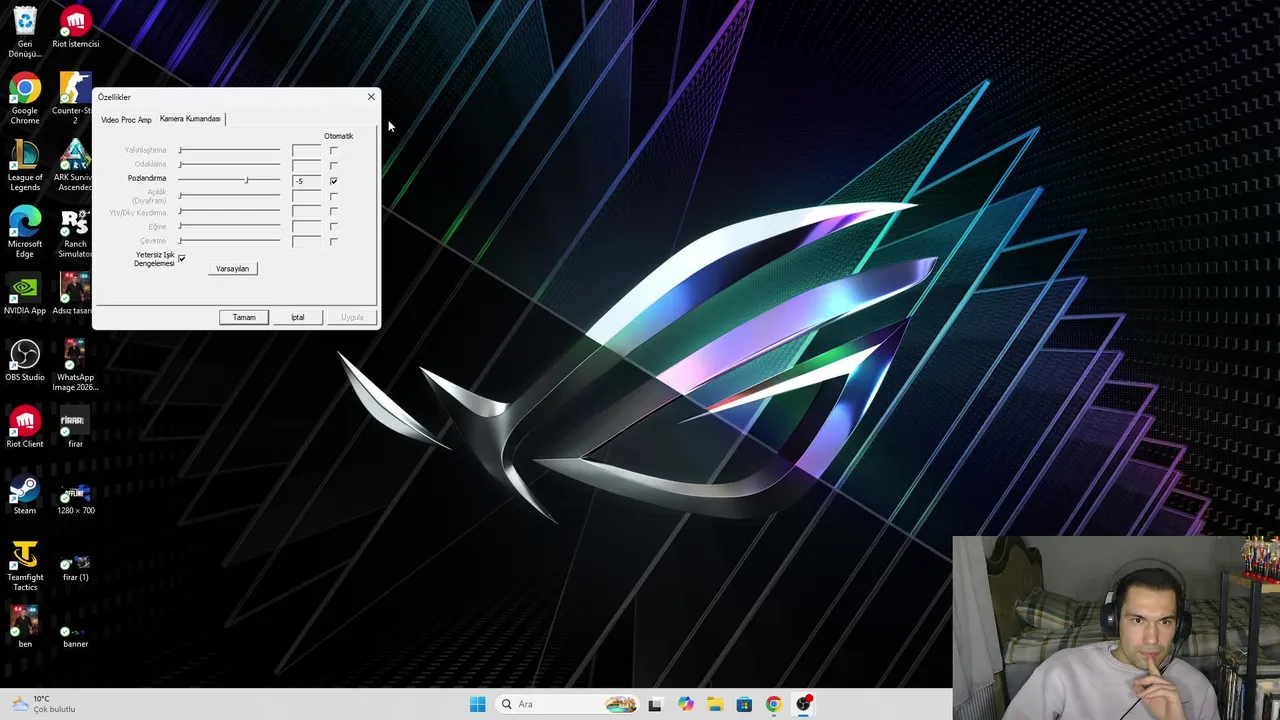This screenshot has width=1280, height=720.
Task: Select the Adsız tasarım desktop file
Action: pyautogui.click(x=75, y=294)
